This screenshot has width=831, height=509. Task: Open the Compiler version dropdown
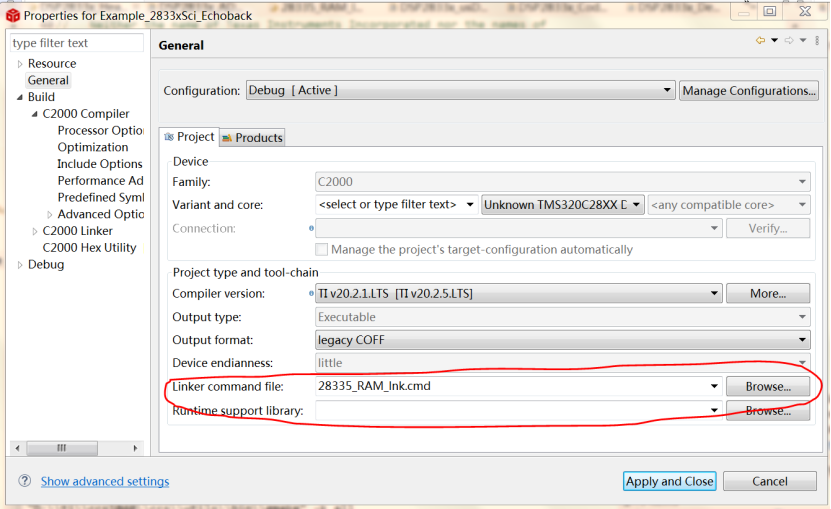(519, 293)
